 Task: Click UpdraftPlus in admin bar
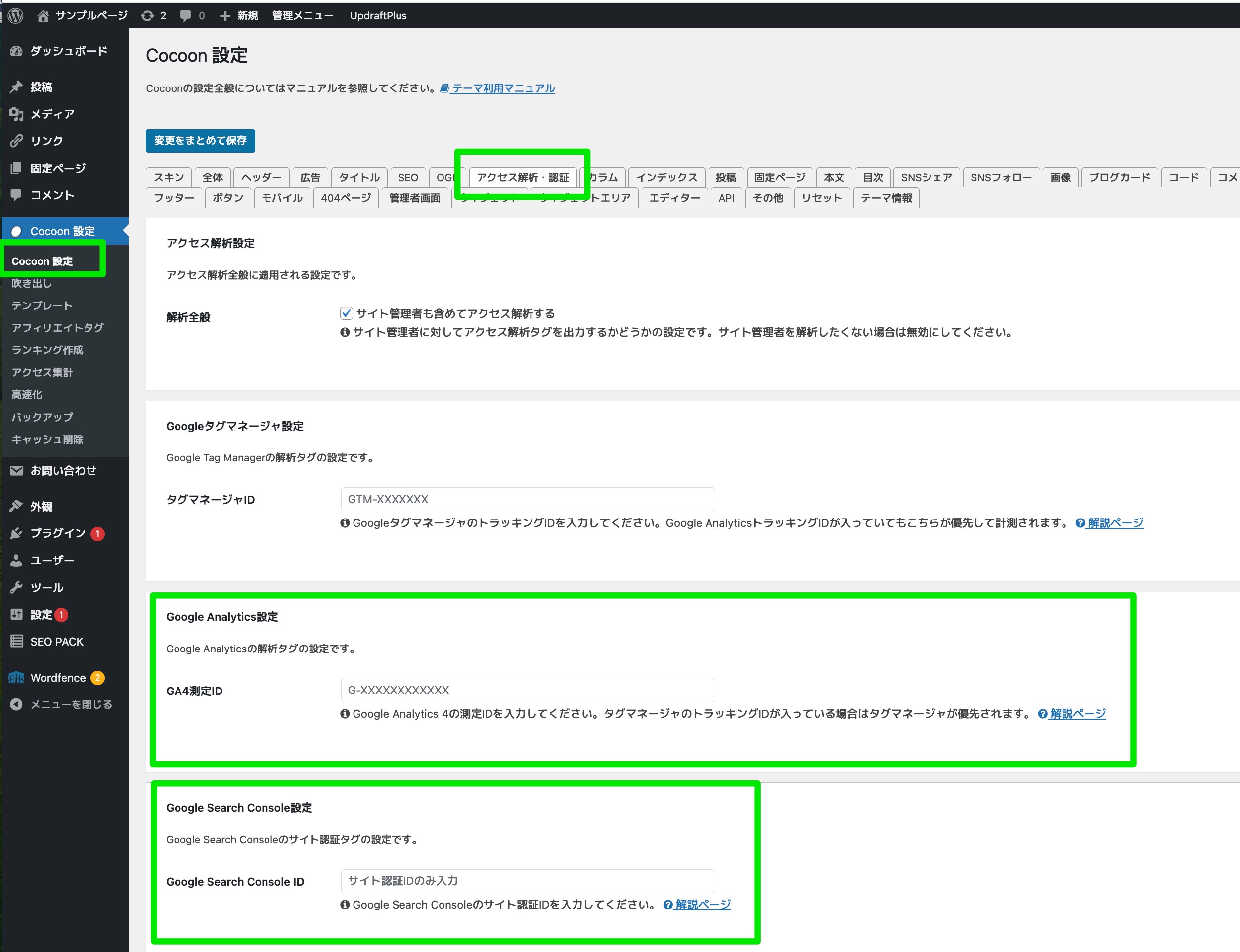[378, 16]
